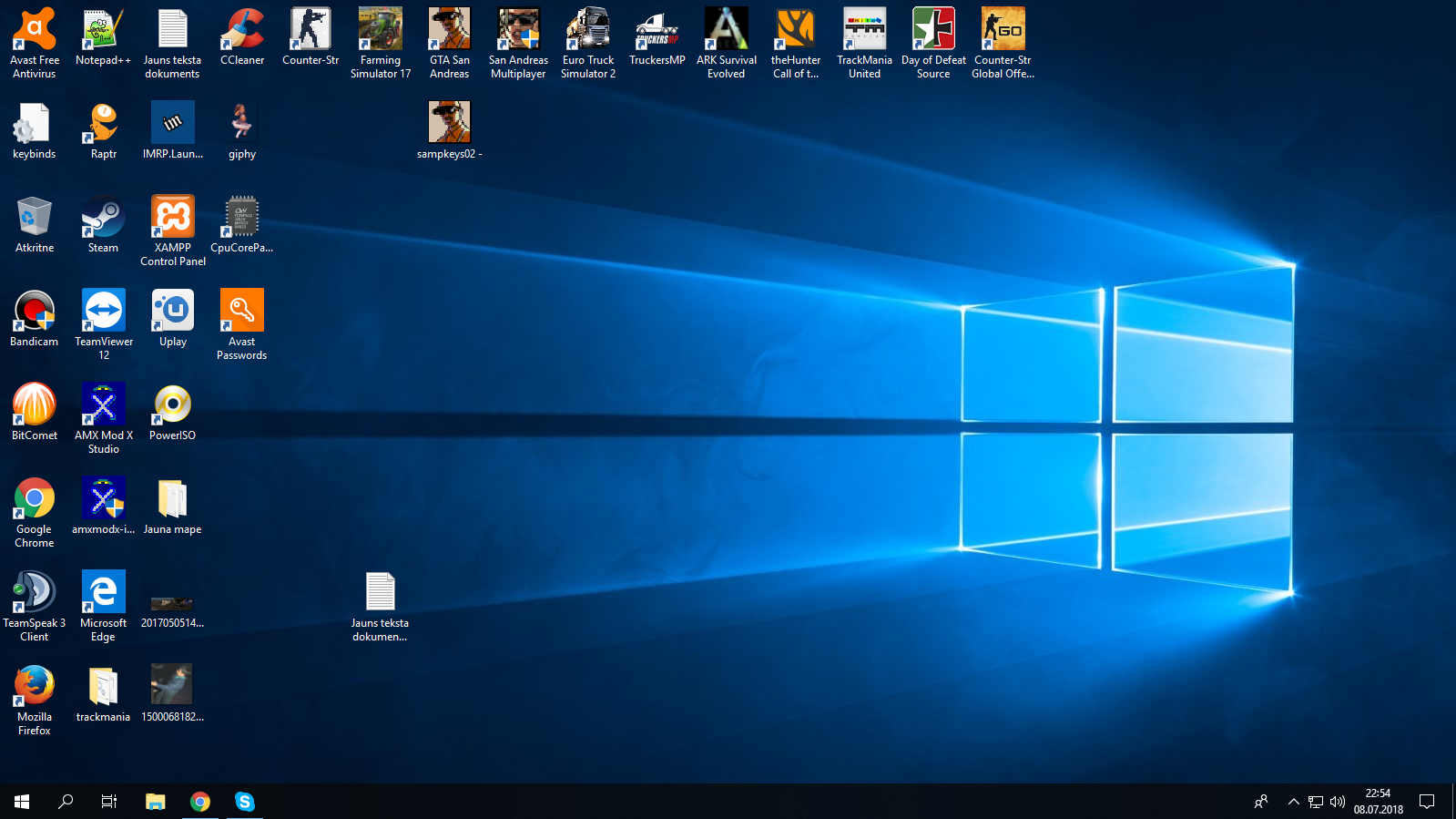Viewport: 1456px width, 819px height.
Task: Open BitComet desktop shortcut
Action: [x=35, y=412]
